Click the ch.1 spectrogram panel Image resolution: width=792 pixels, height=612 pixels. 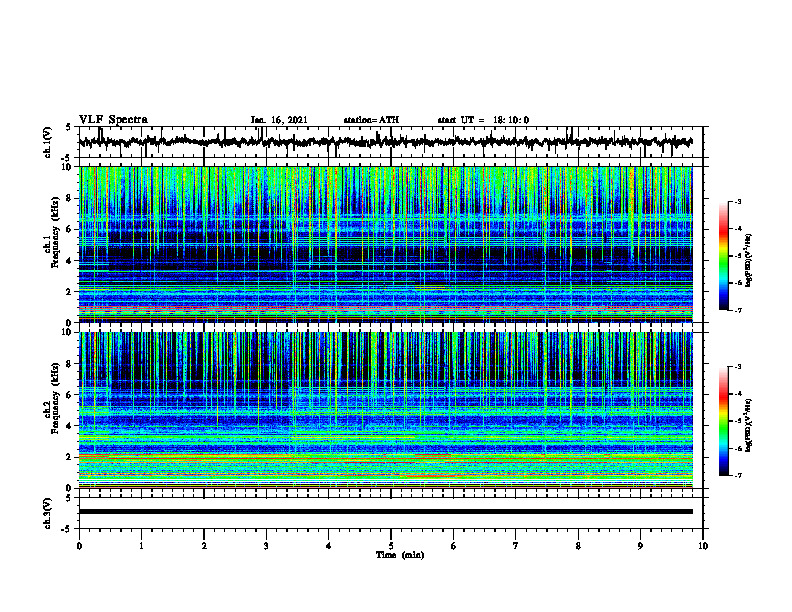click(x=385, y=244)
